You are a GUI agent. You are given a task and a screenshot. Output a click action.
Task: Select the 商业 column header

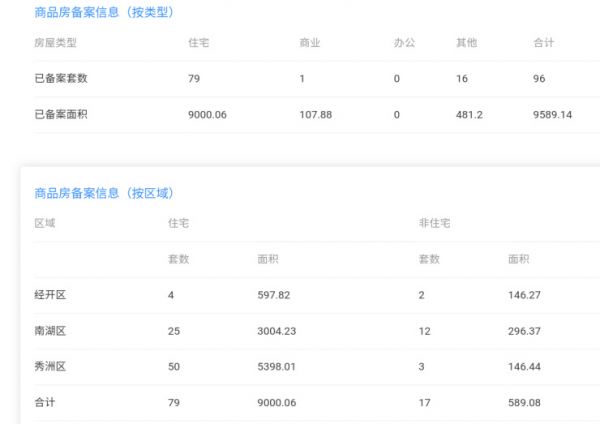pyautogui.click(x=310, y=42)
